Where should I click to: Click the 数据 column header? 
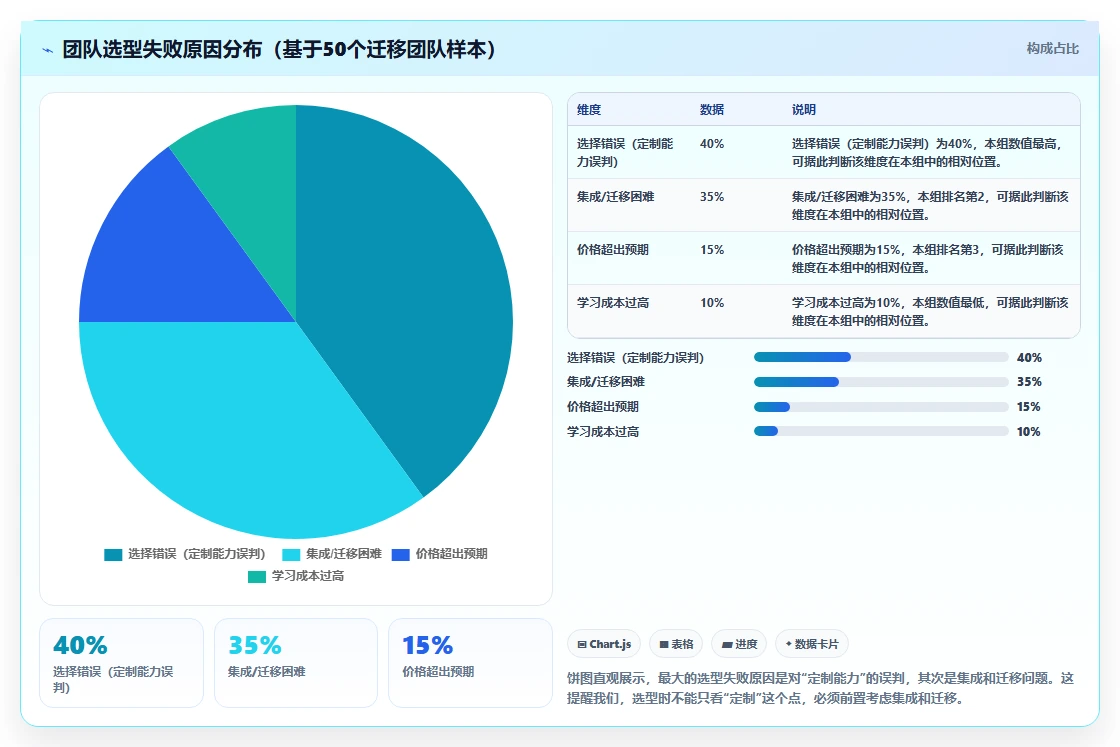[x=711, y=110]
